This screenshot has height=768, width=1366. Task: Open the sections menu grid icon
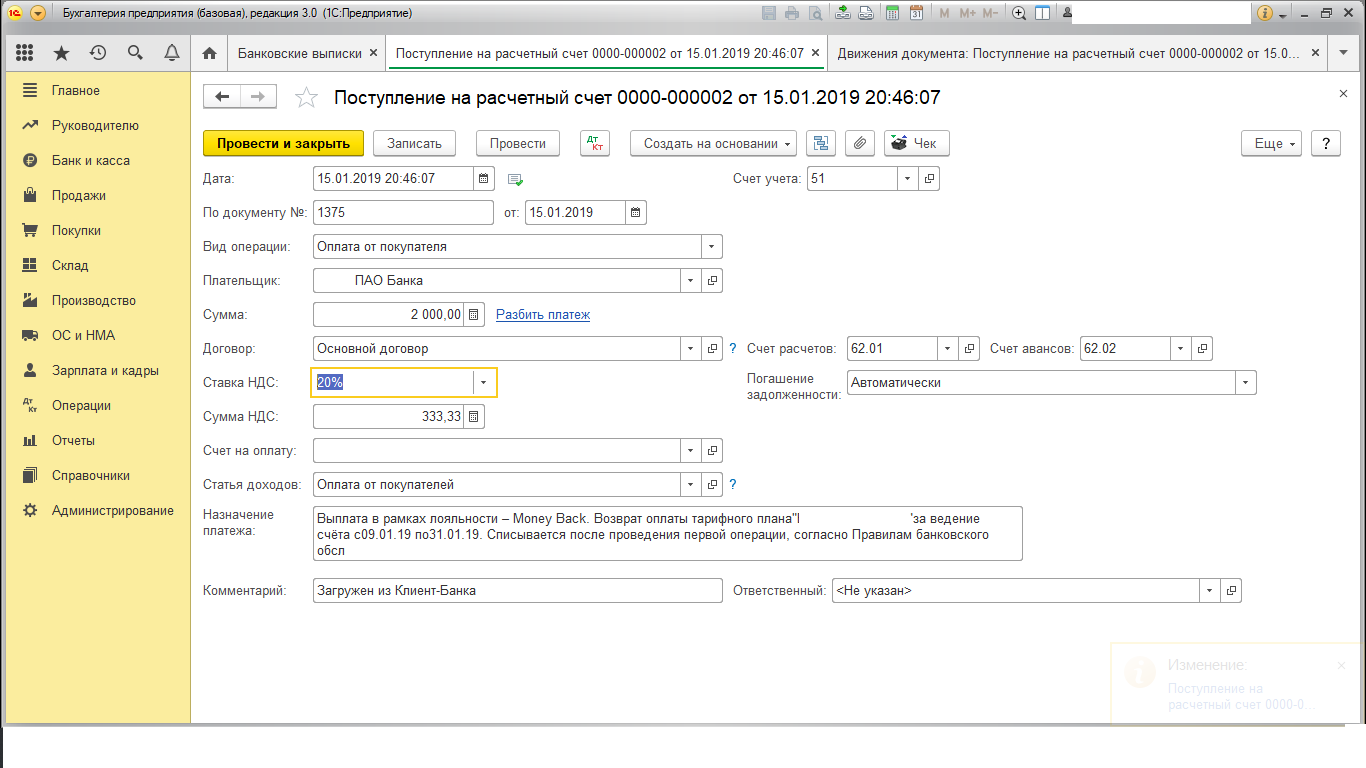tap(25, 53)
